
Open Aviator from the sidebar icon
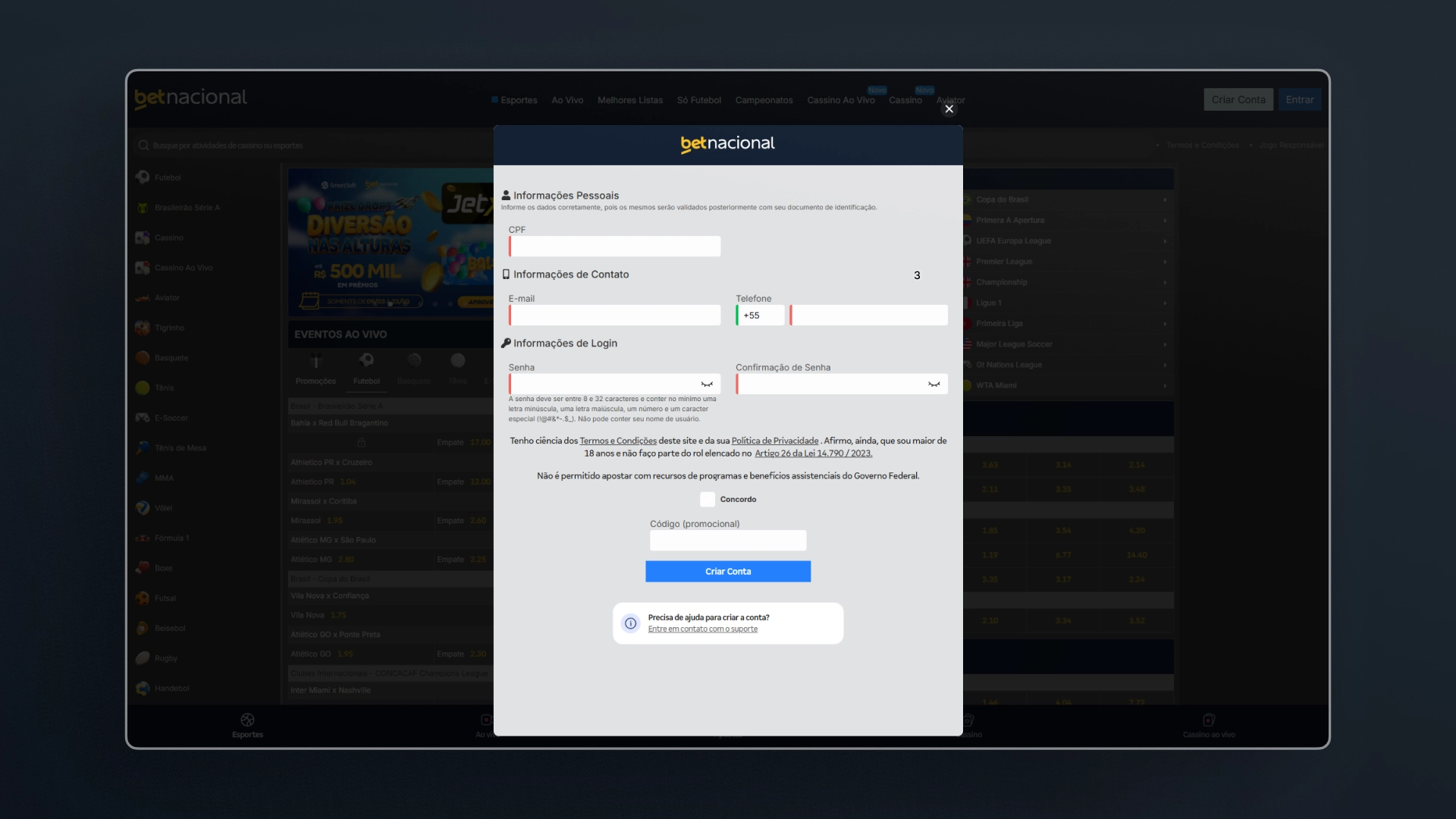(143, 298)
